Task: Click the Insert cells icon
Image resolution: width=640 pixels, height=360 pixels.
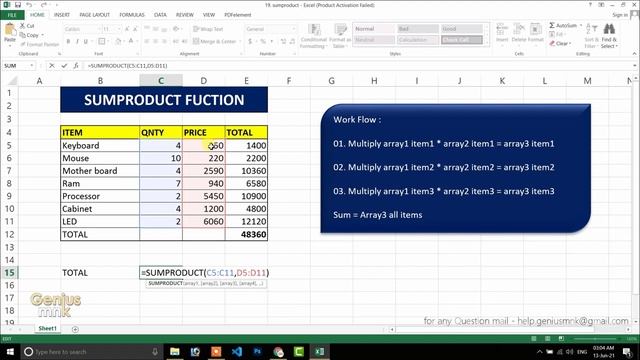Action: click(x=502, y=29)
